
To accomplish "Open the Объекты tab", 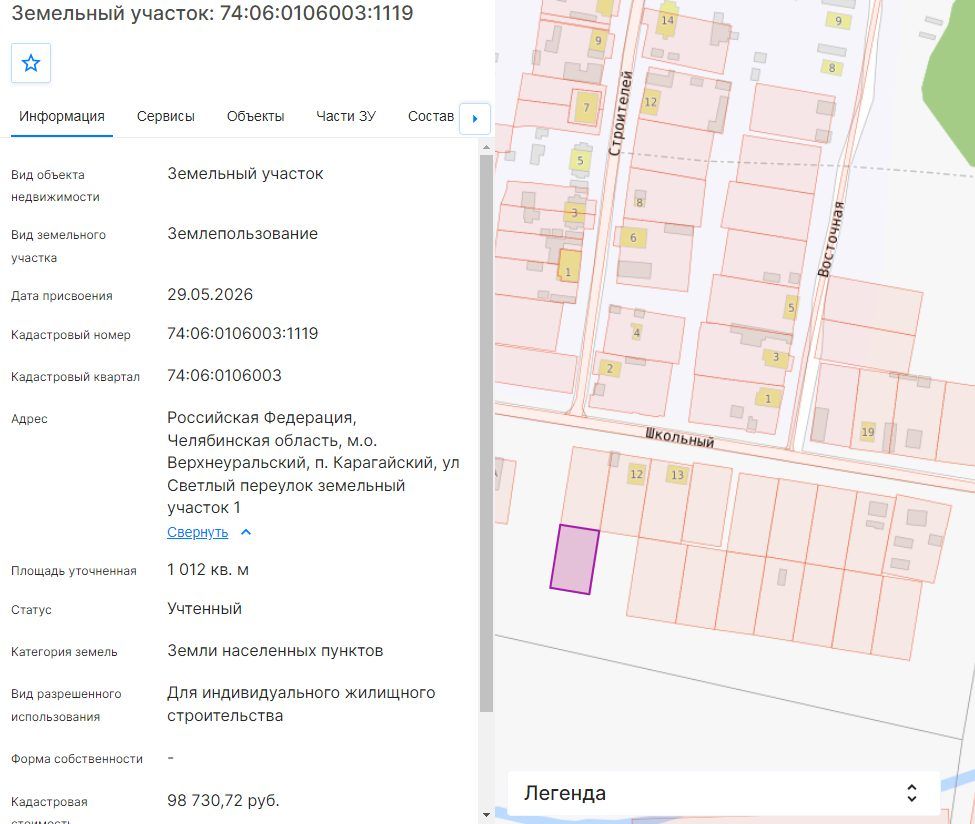I will click(256, 116).
